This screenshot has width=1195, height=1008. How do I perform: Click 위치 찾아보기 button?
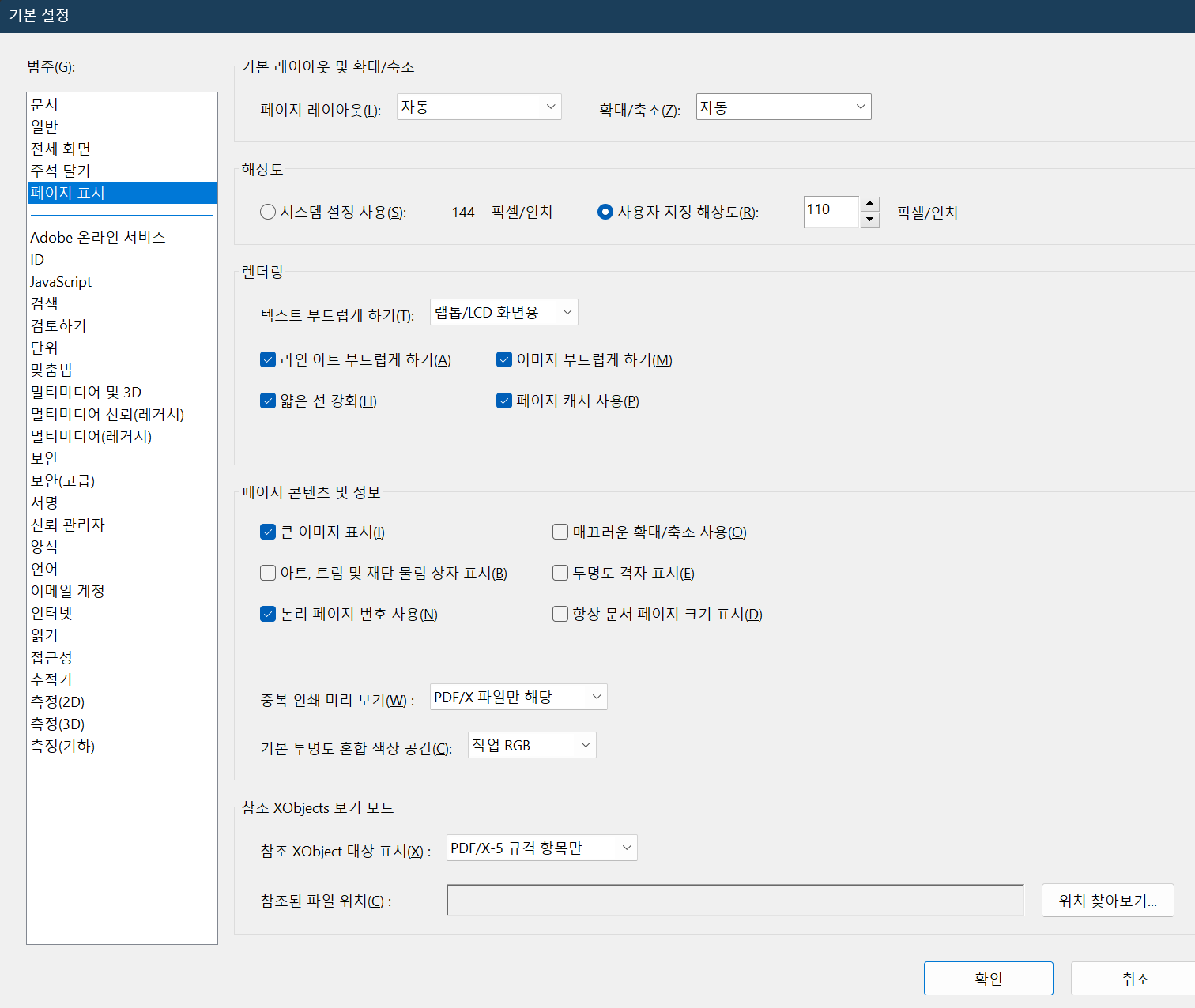pos(1107,901)
